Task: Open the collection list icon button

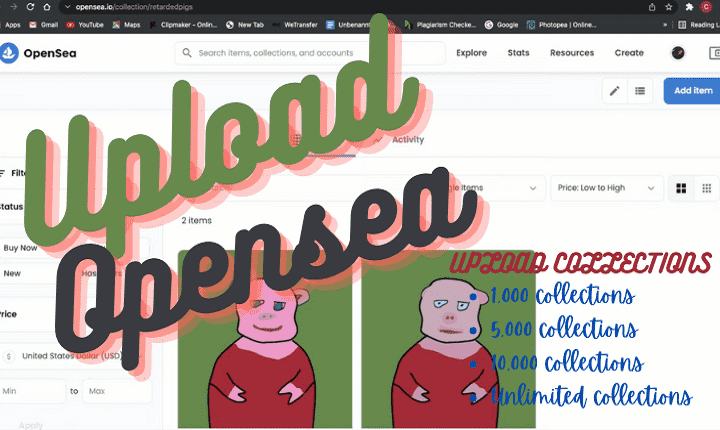Action: click(x=640, y=91)
